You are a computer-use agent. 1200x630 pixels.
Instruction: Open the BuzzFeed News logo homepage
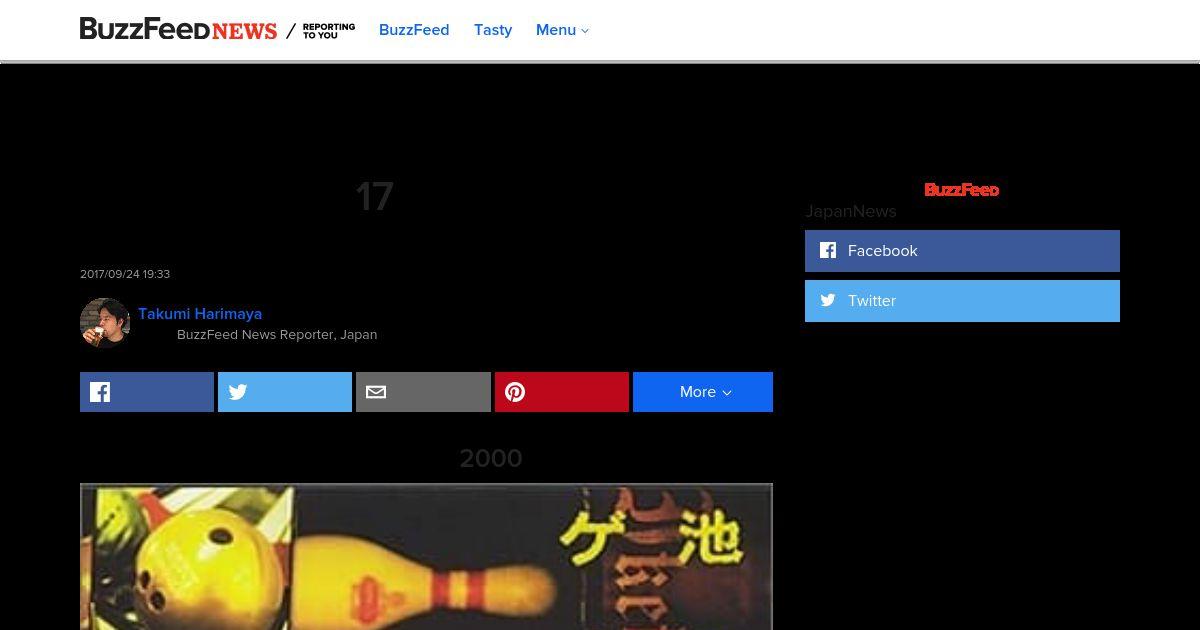(x=178, y=30)
